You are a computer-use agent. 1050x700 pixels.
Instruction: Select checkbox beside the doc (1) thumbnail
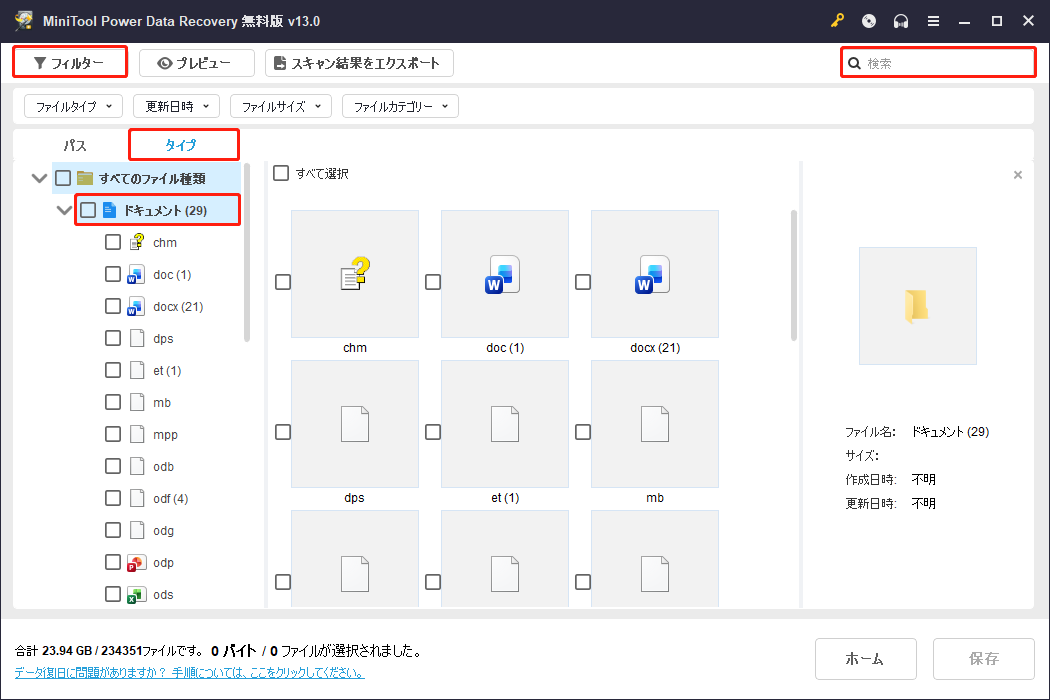click(433, 282)
